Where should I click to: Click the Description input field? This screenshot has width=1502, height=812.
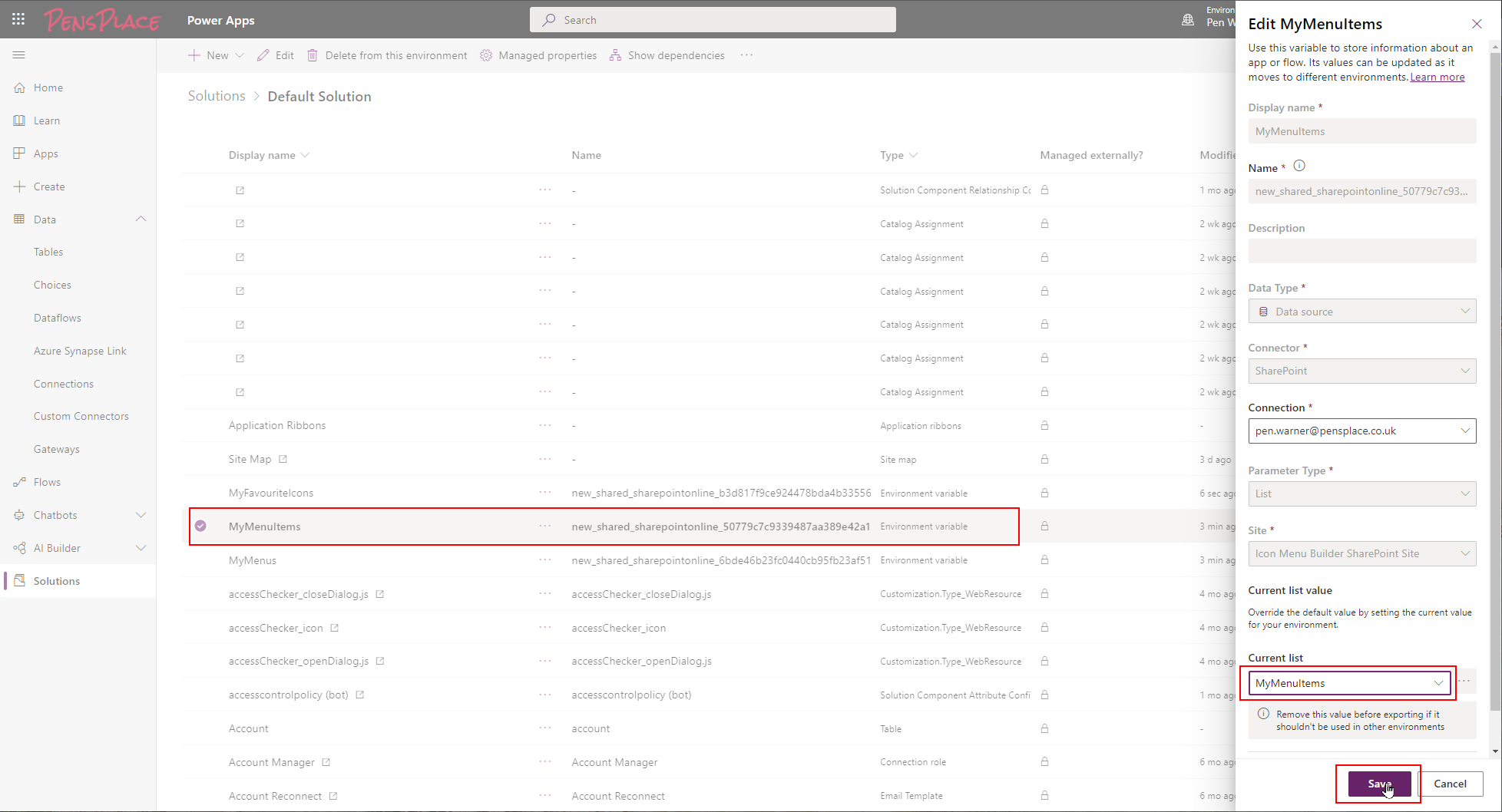[x=1362, y=251]
